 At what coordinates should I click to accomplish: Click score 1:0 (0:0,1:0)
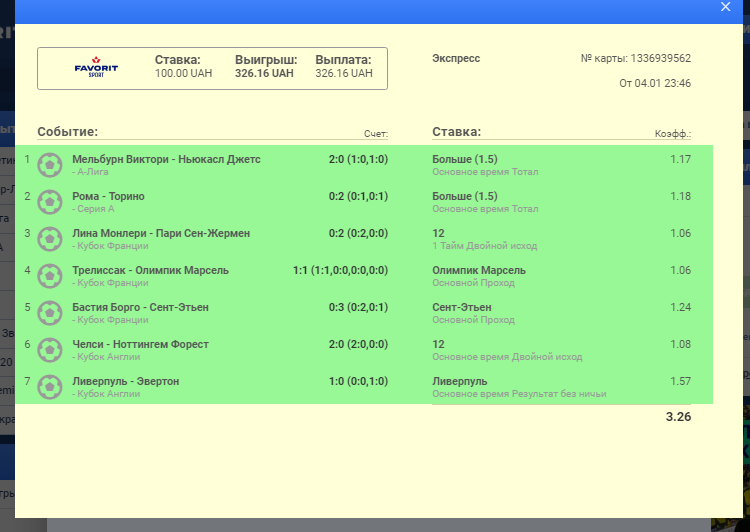click(x=358, y=381)
